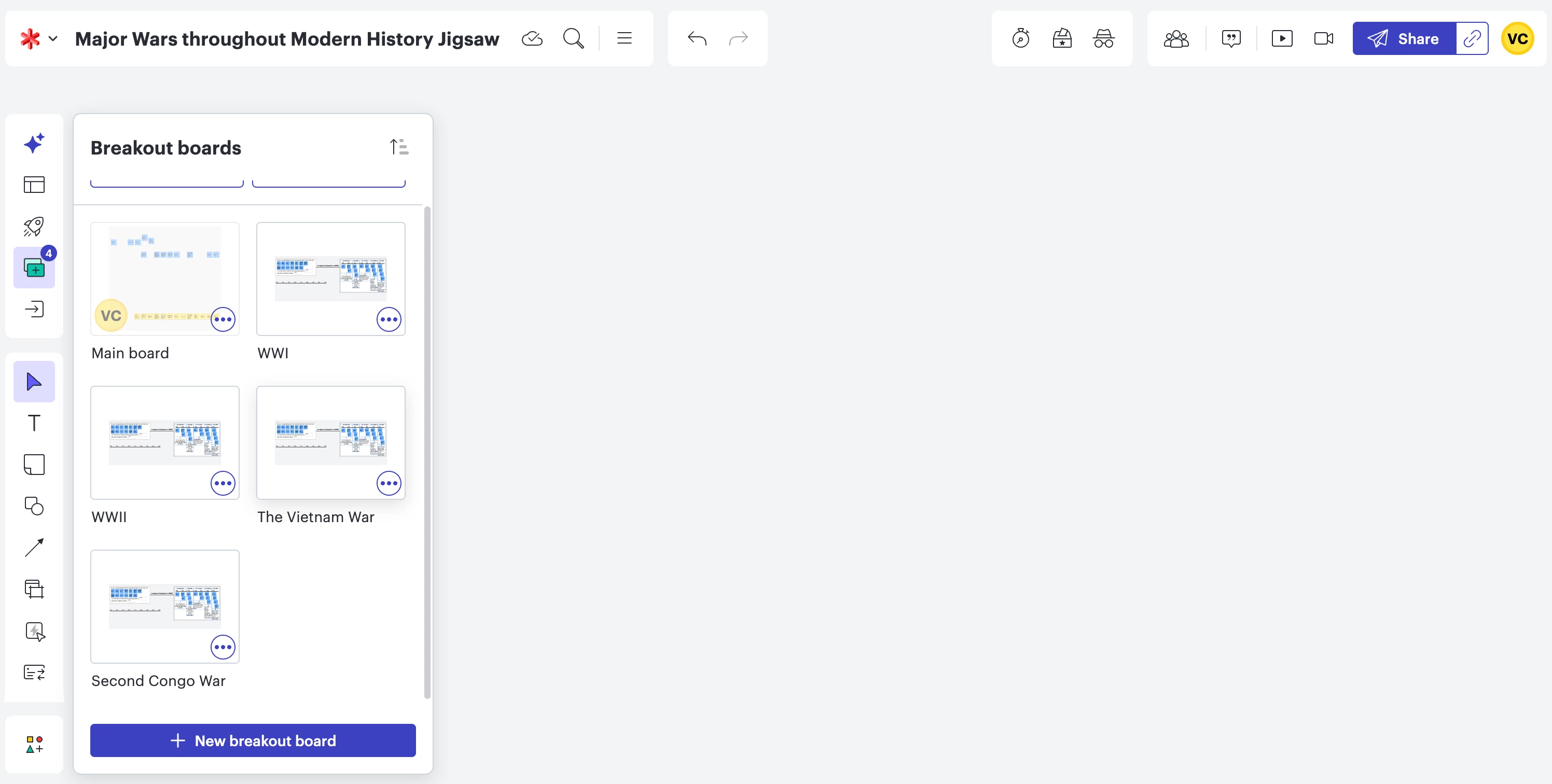Screen dimensions: 1552x784
Task: Click New breakout board button
Action: pyautogui.click(x=253, y=740)
